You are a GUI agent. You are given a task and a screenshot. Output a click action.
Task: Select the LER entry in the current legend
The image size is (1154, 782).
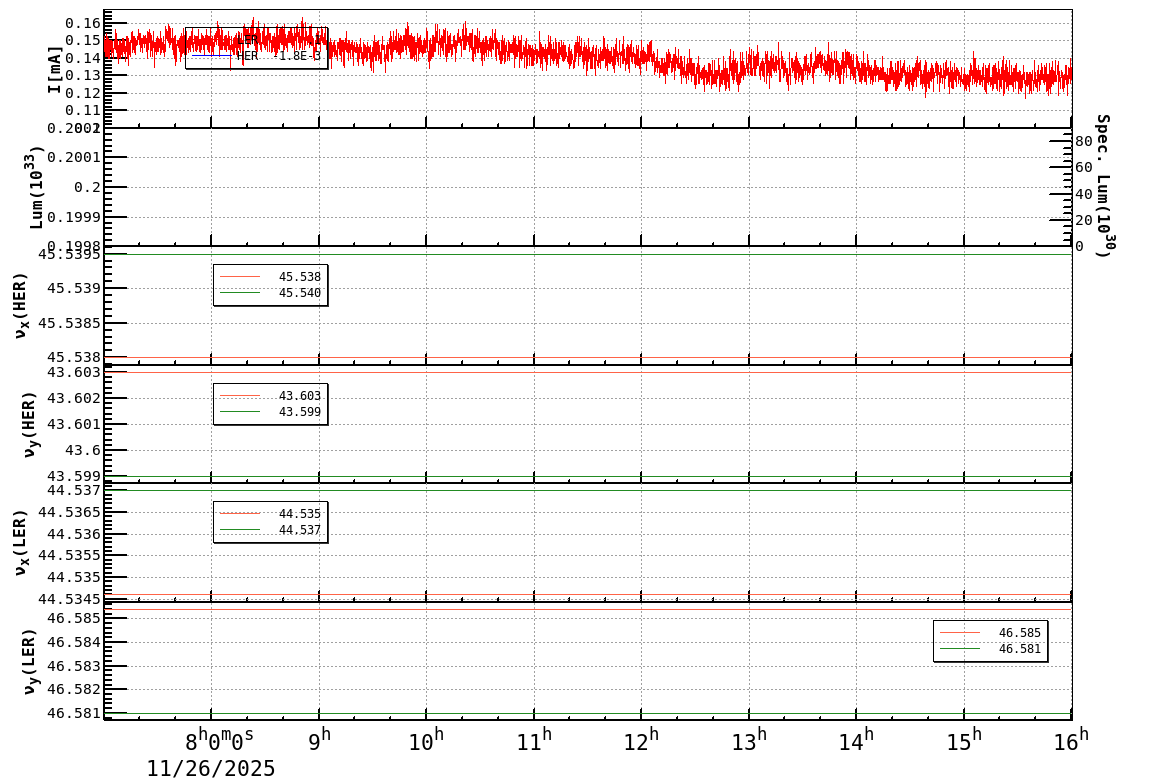(248, 40)
